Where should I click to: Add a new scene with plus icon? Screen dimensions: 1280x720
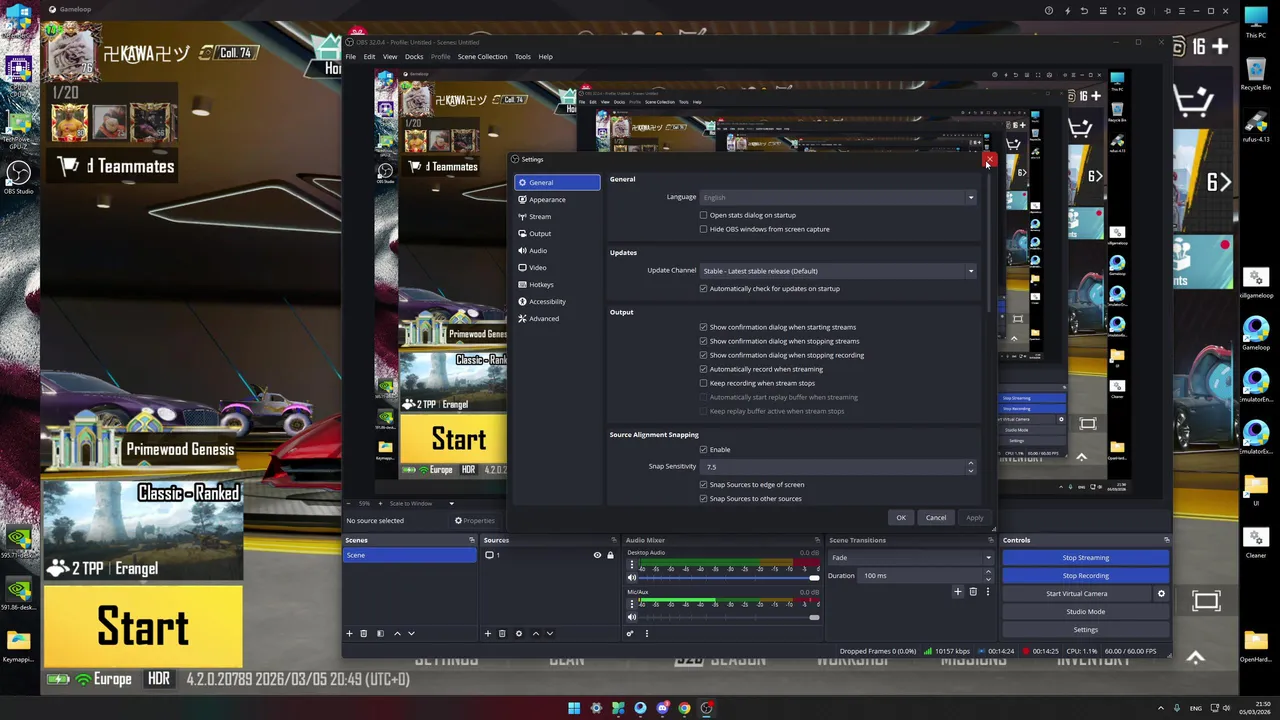(x=349, y=633)
